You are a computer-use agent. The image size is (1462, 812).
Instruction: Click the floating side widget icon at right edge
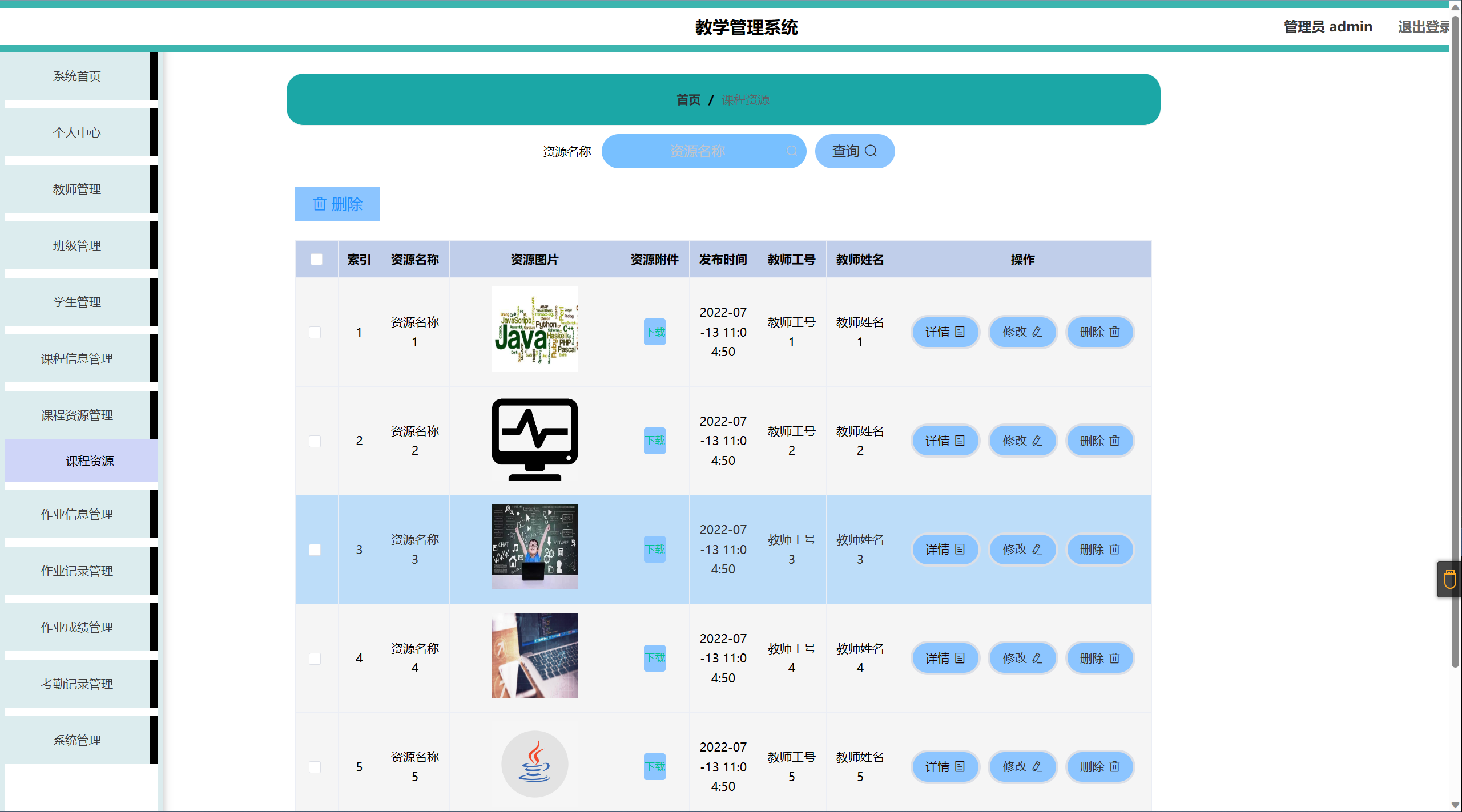click(x=1449, y=580)
